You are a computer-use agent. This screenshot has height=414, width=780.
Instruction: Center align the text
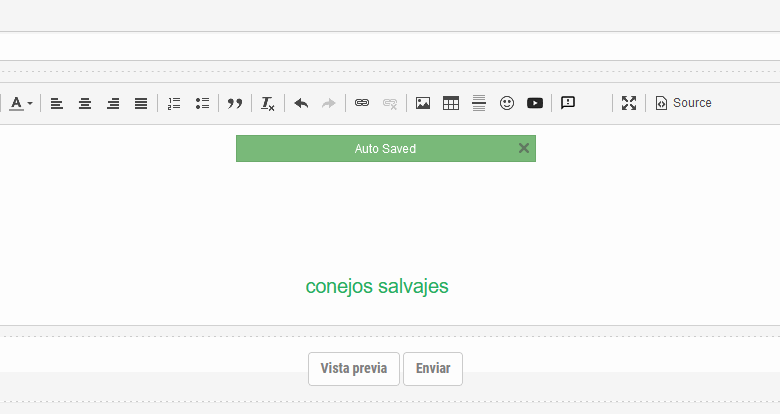coord(85,103)
